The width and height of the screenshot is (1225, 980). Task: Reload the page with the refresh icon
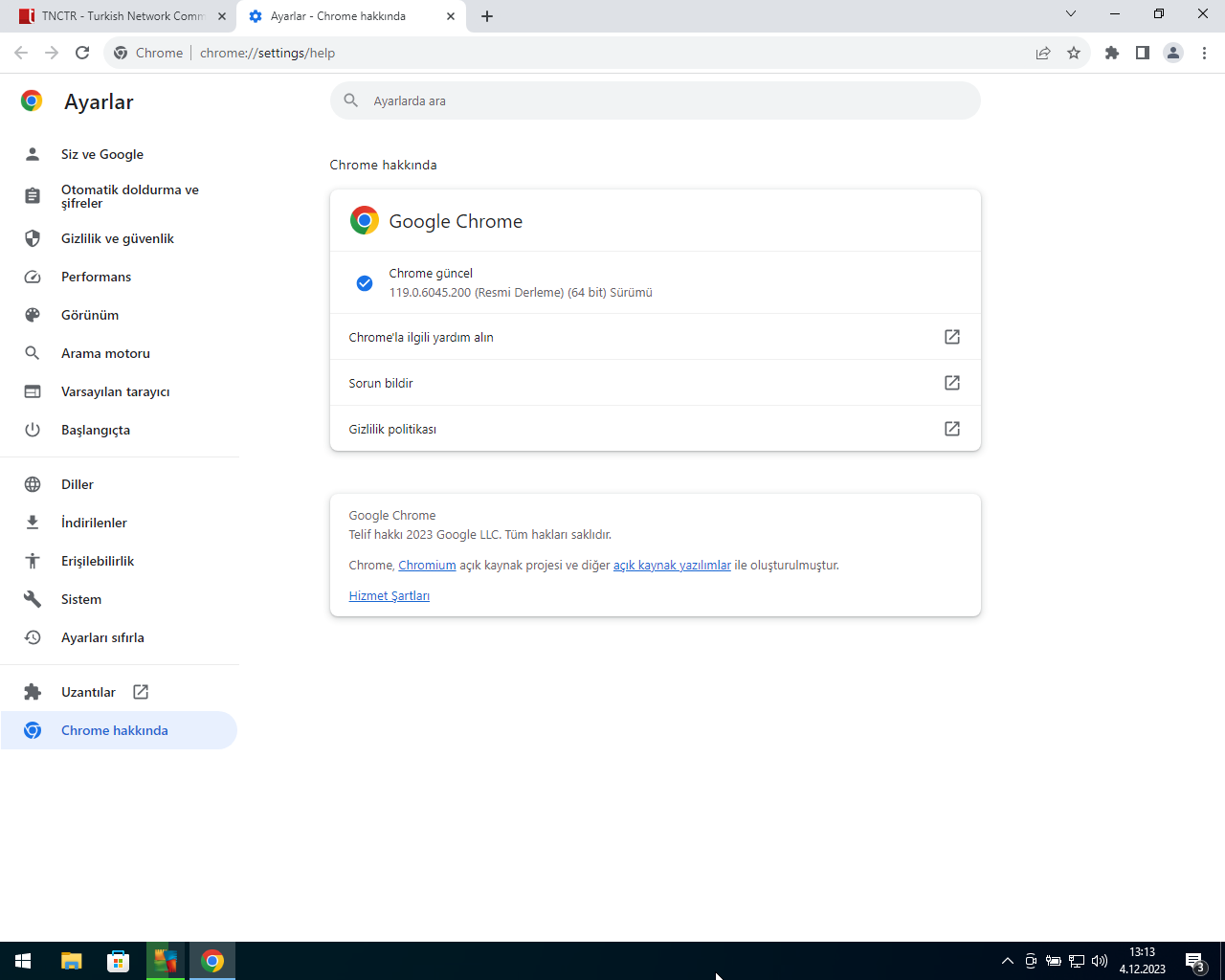tap(82, 53)
